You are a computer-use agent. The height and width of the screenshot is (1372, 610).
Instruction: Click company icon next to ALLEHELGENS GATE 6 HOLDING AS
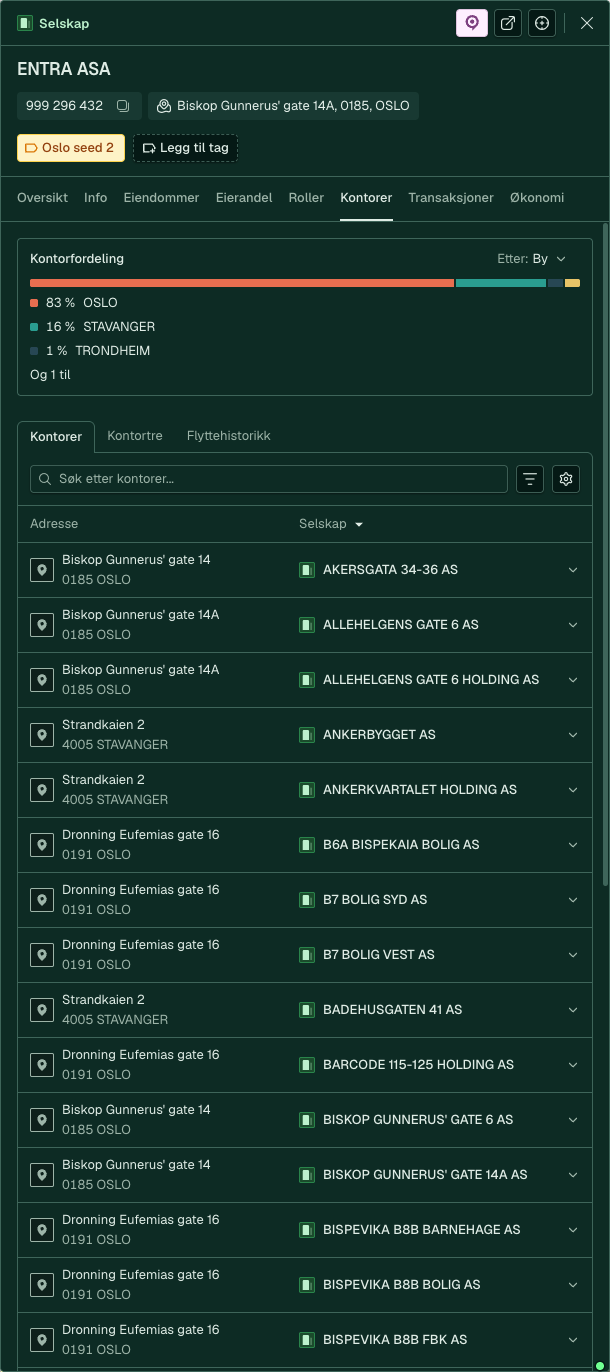pyautogui.click(x=307, y=680)
